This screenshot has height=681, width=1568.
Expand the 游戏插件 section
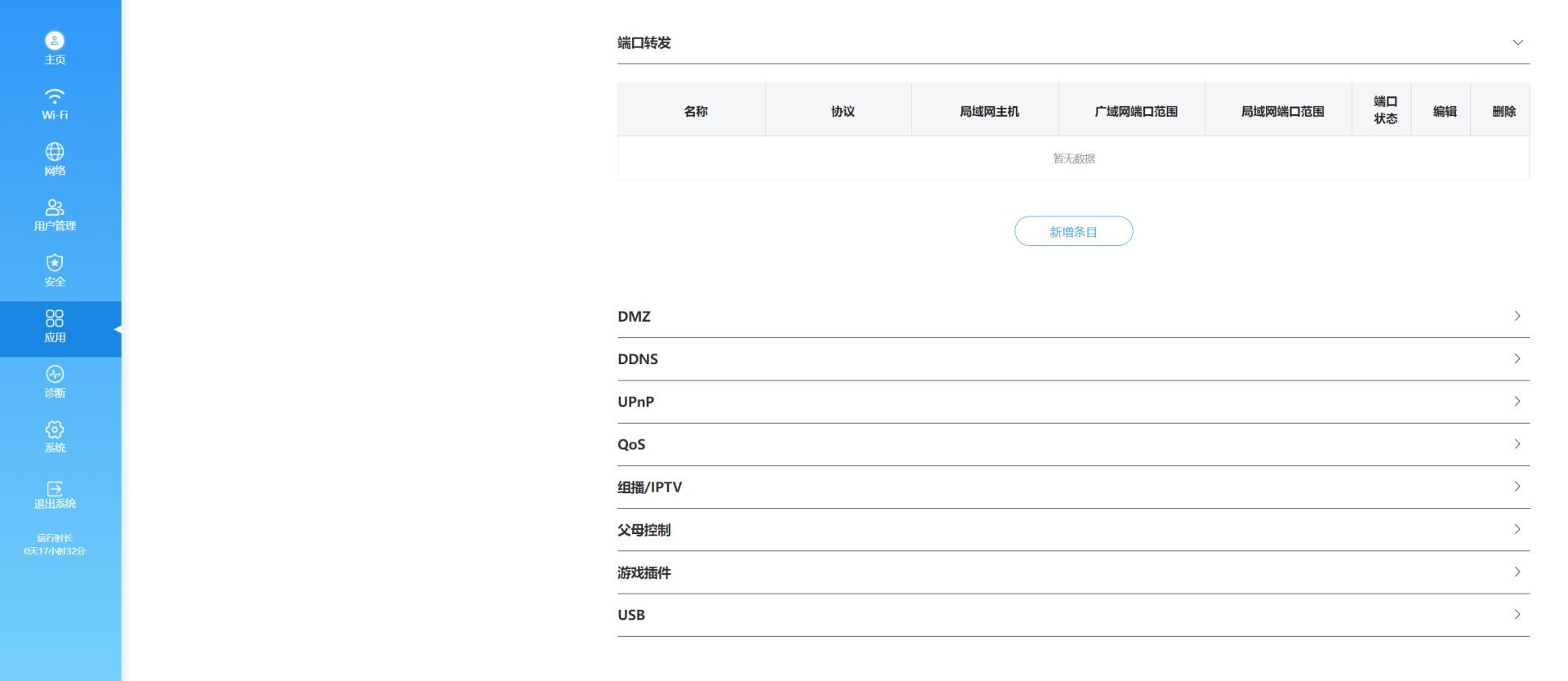(x=1517, y=572)
